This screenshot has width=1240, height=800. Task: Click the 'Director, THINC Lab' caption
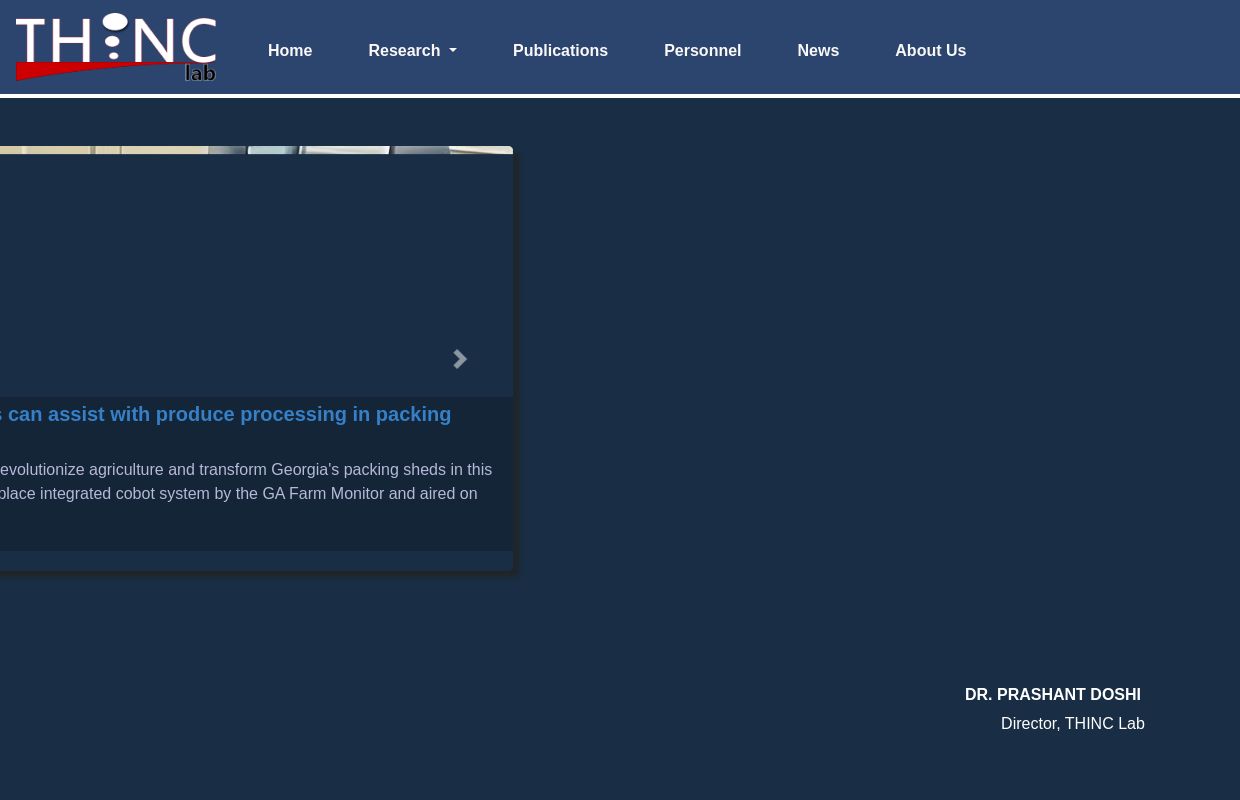[1072, 723]
